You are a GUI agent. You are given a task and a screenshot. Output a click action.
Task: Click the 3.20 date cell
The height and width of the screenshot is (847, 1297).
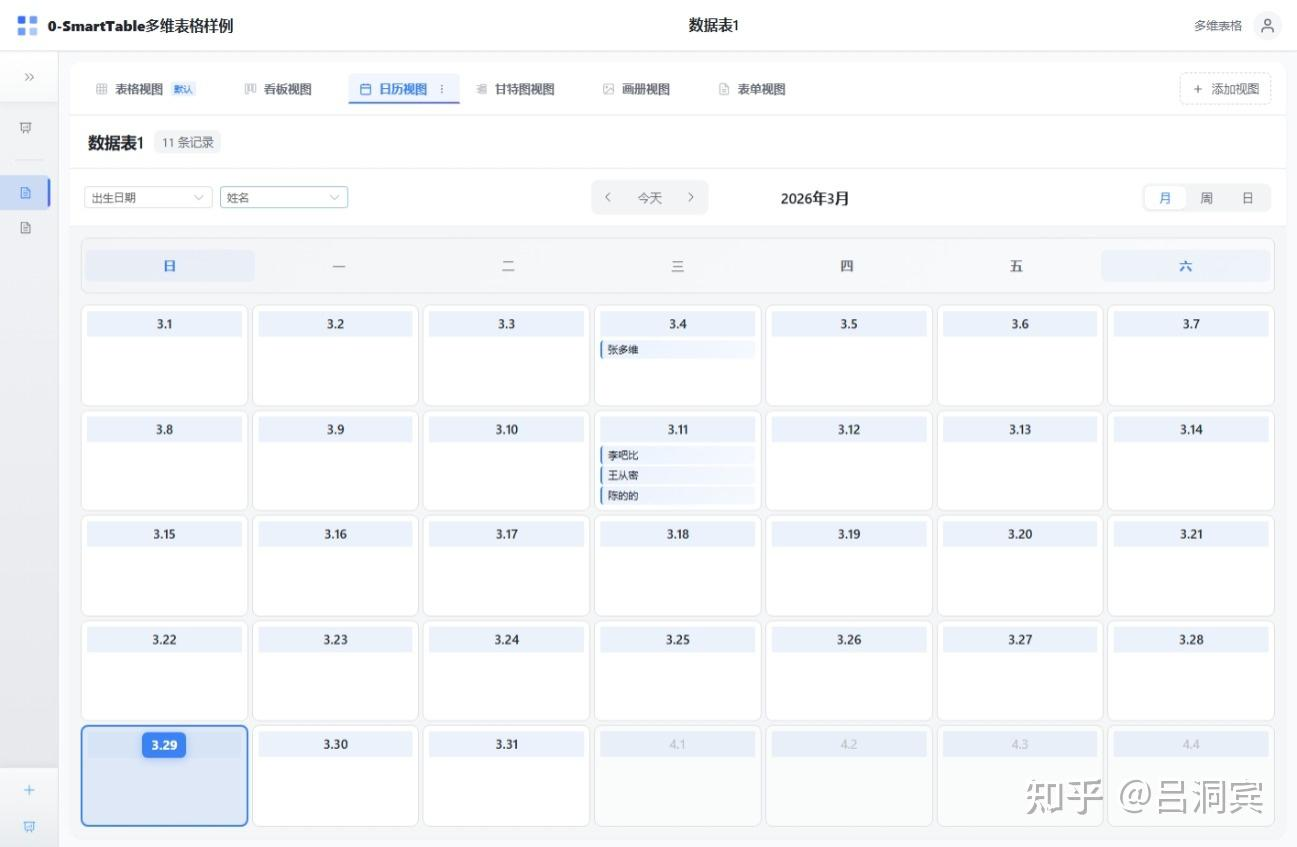coord(1020,566)
